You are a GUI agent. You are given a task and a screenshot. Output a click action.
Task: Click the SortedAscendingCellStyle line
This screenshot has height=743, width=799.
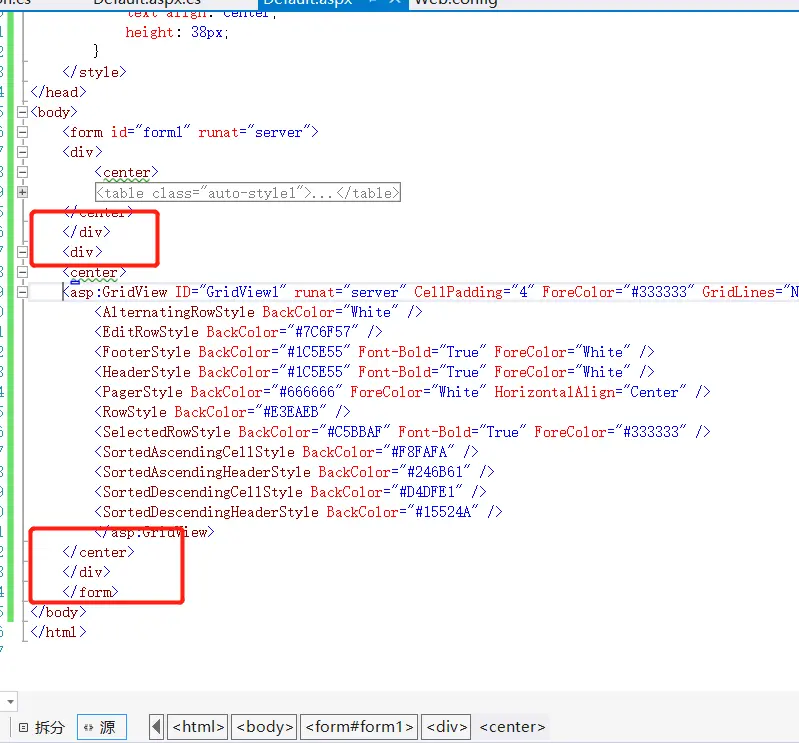pyautogui.click(x=286, y=452)
